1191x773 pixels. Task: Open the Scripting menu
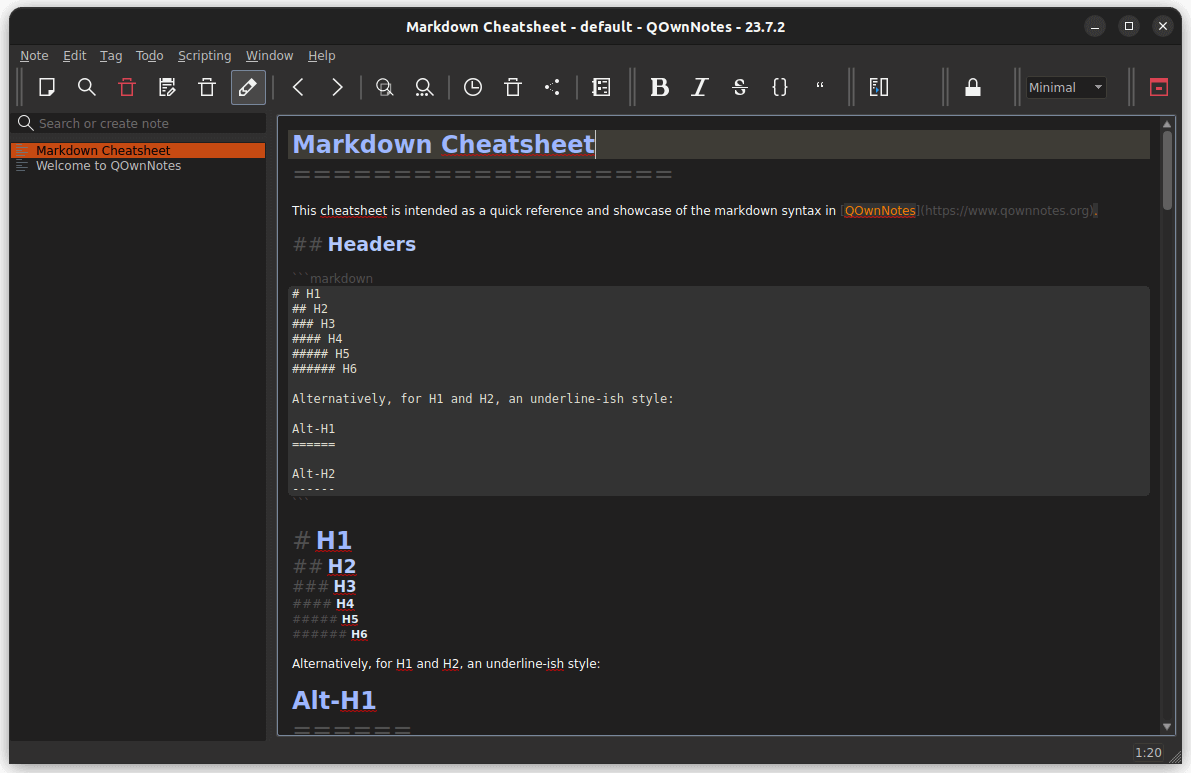click(204, 55)
